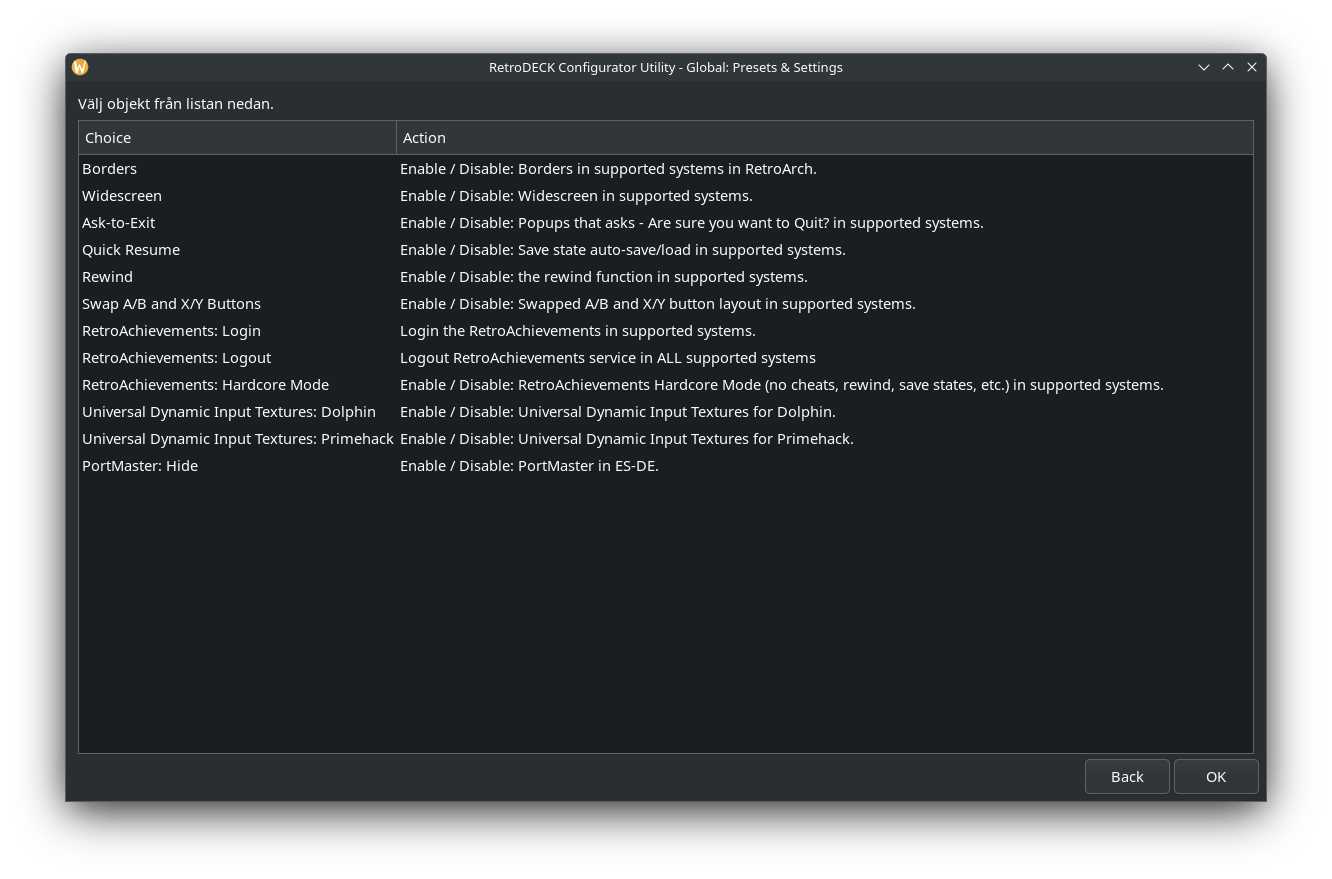Viewport: 1332px width, 879px height.
Task: Pick Quick Resume from the list
Action: tap(131, 250)
